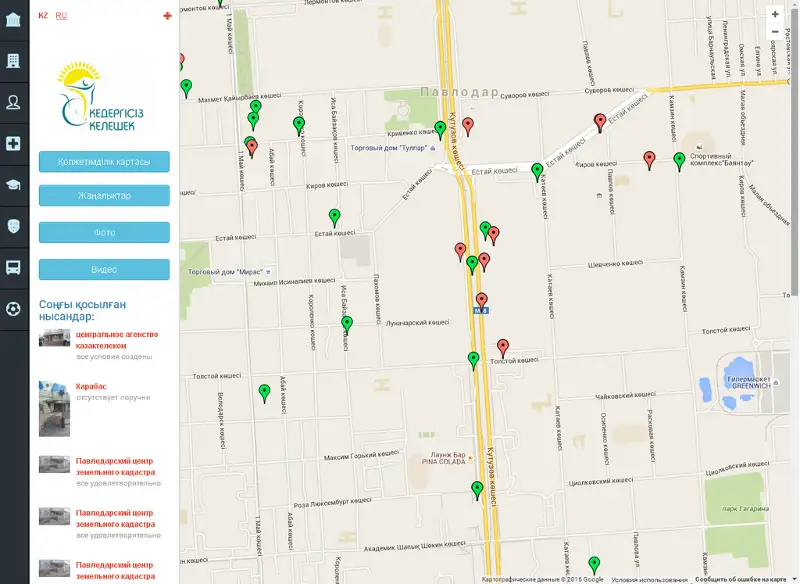Open the office building category icon
This screenshot has height=584, width=800.
pos(14,61)
